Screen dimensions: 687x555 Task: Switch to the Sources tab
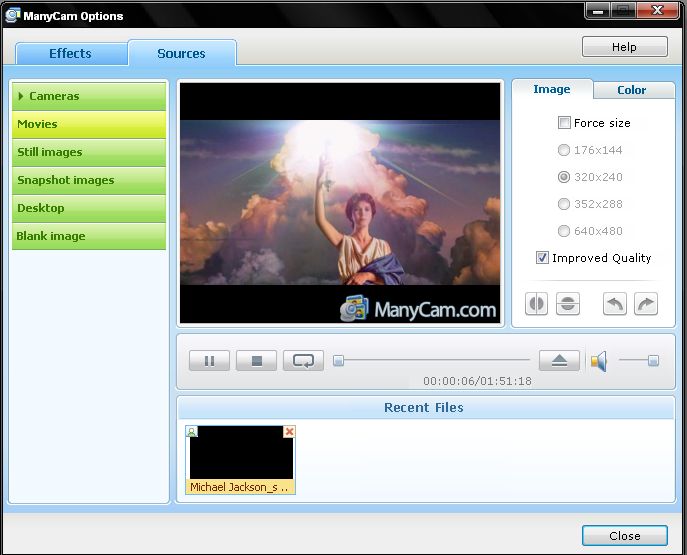click(x=182, y=53)
